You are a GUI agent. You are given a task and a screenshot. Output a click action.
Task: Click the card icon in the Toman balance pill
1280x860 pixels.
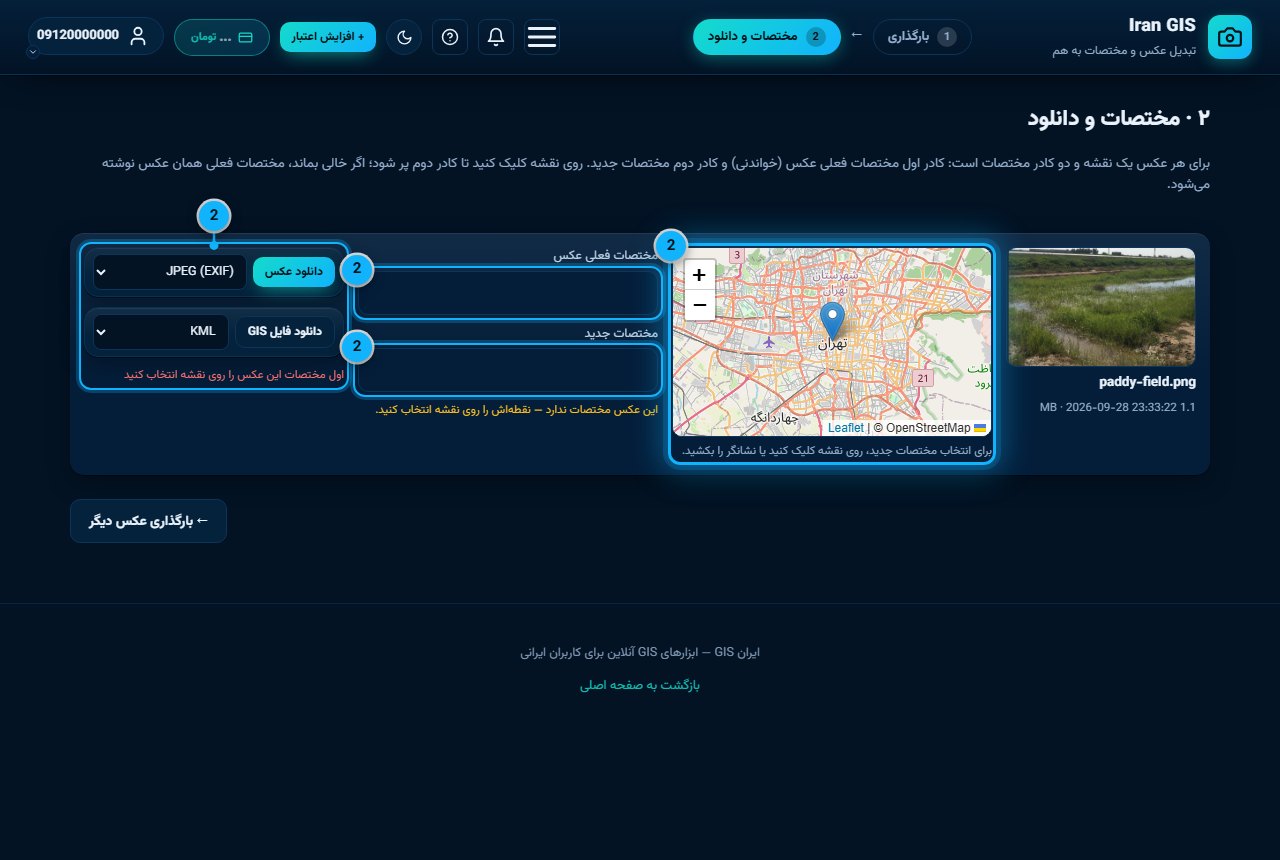[x=245, y=37]
